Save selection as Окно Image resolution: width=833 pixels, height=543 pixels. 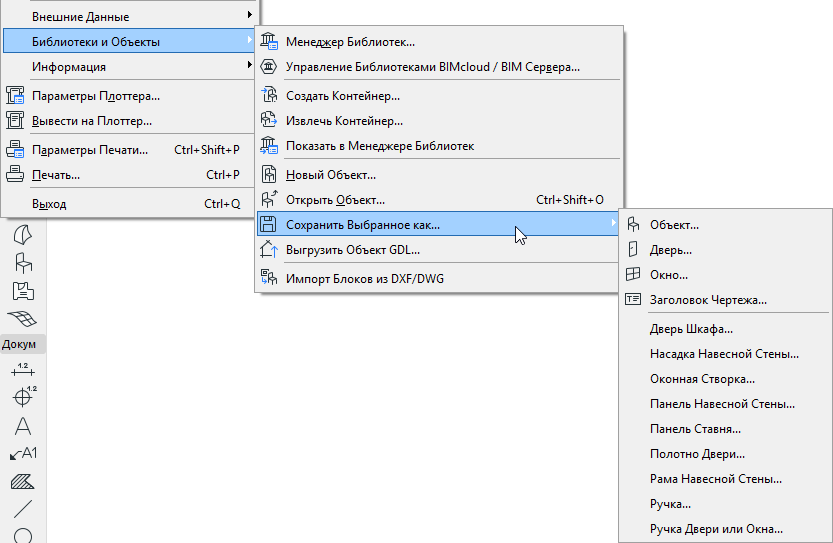(x=725, y=275)
